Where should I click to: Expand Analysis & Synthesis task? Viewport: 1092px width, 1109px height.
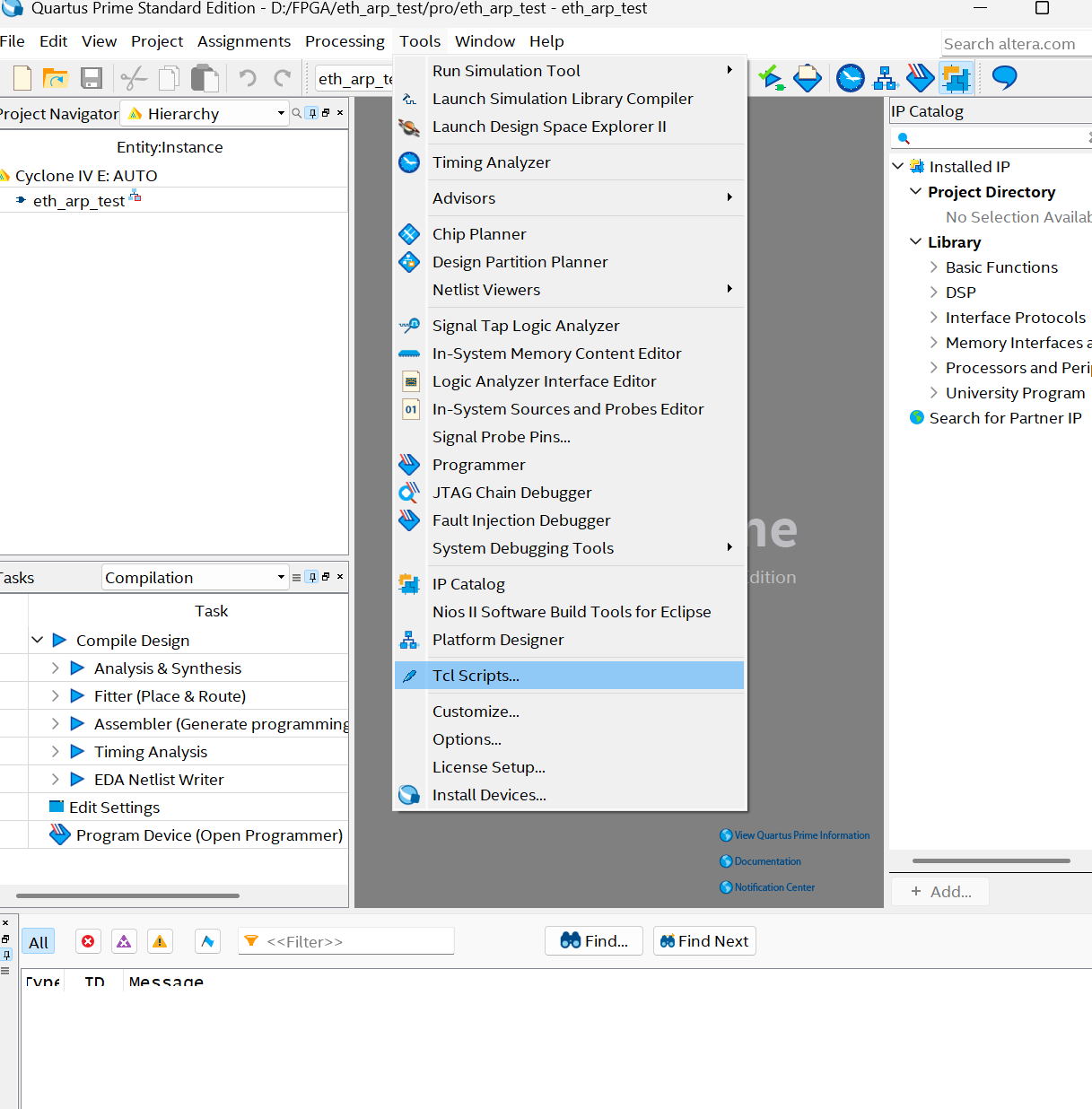click(x=55, y=668)
